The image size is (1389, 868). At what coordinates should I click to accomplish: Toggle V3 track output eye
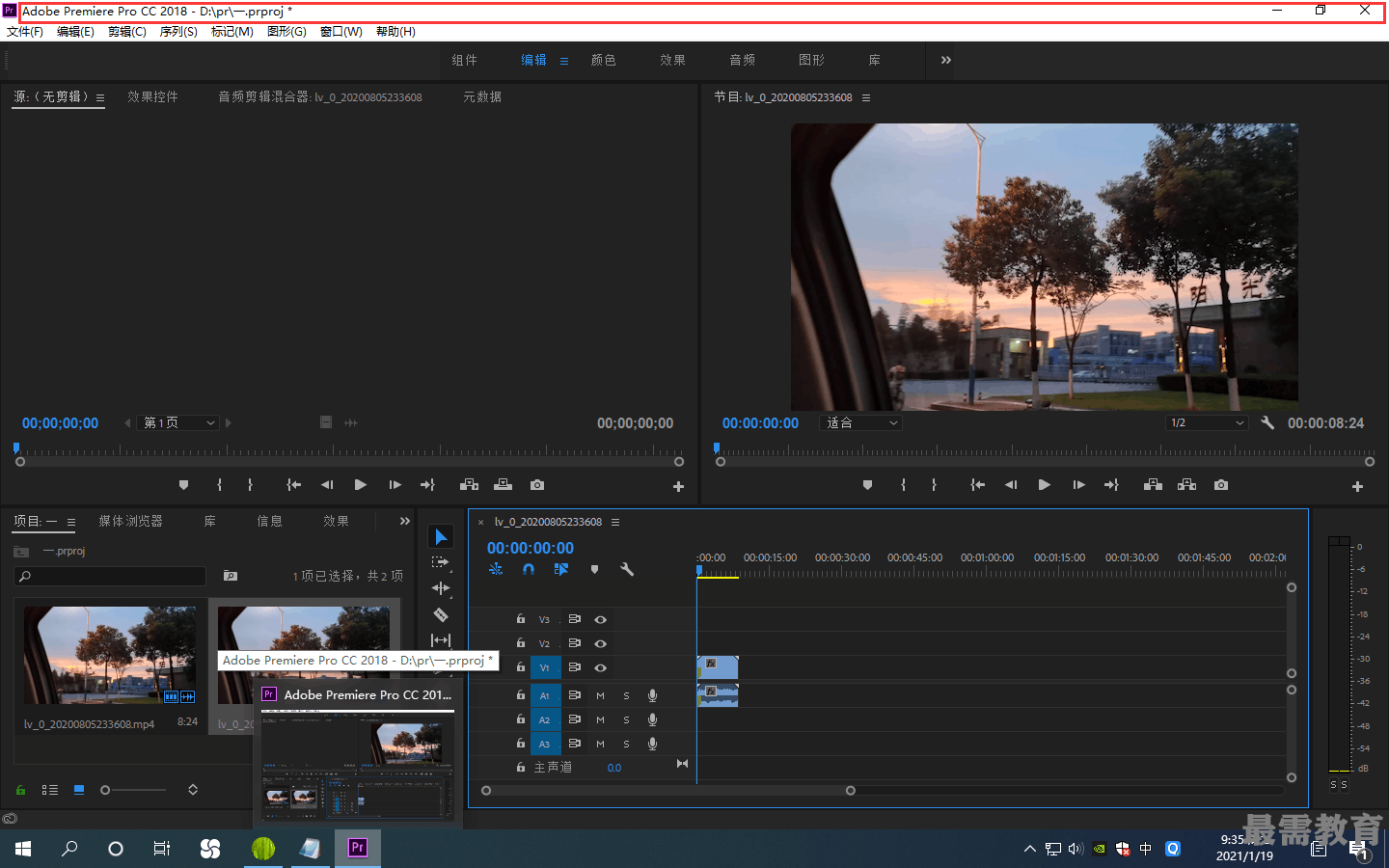[x=600, y=619]
